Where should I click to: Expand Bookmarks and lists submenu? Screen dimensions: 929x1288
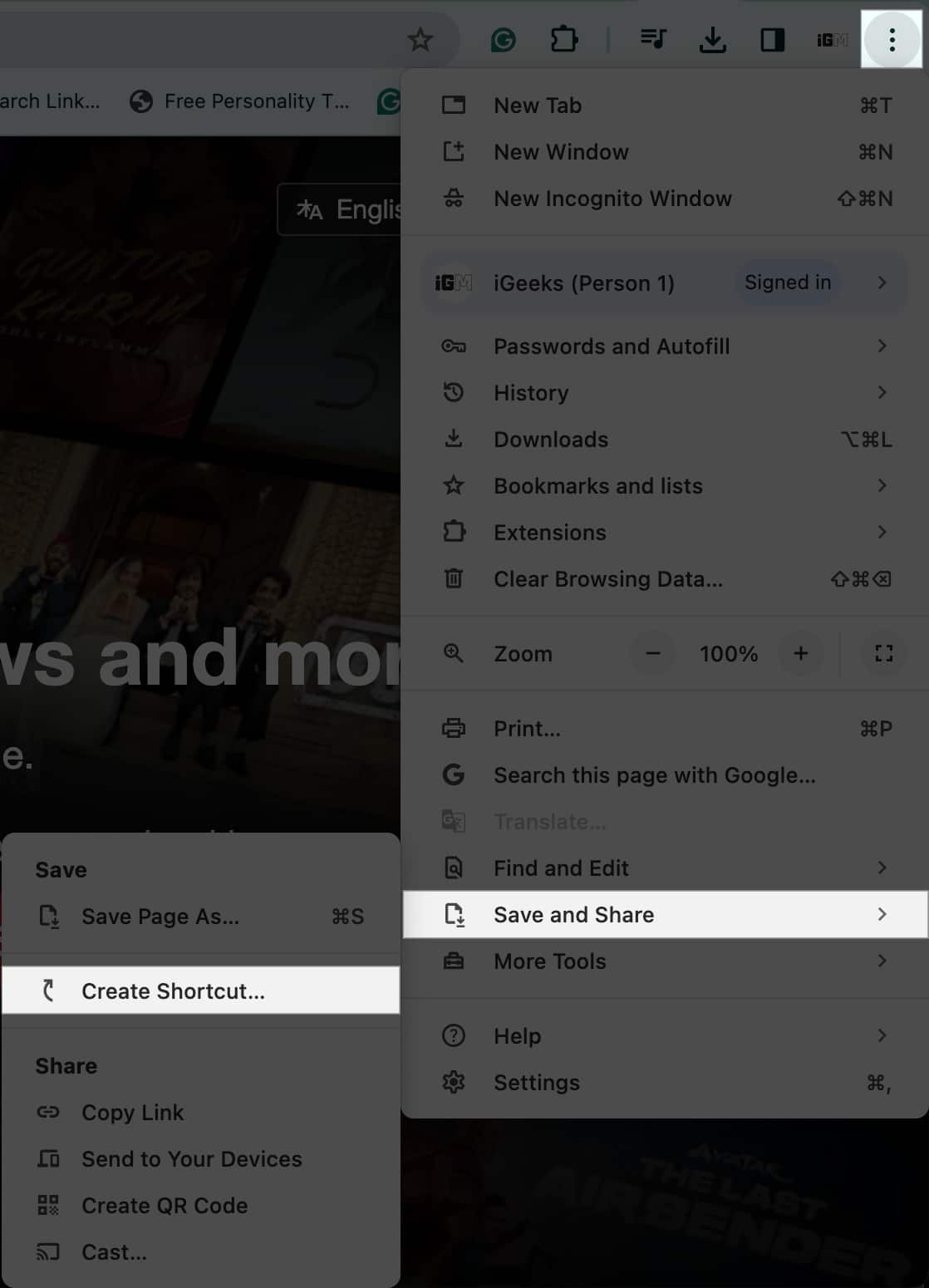[x=665, y=486]
